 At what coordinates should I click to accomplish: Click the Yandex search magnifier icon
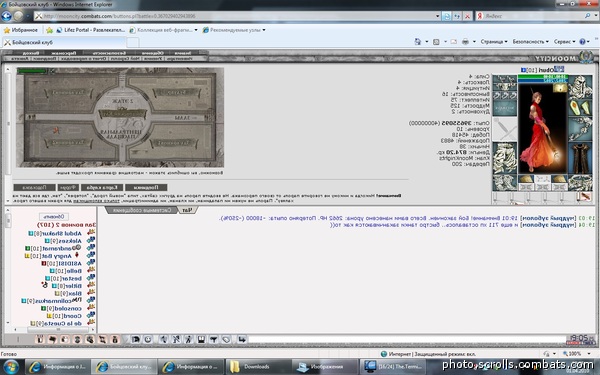[587, 16]
